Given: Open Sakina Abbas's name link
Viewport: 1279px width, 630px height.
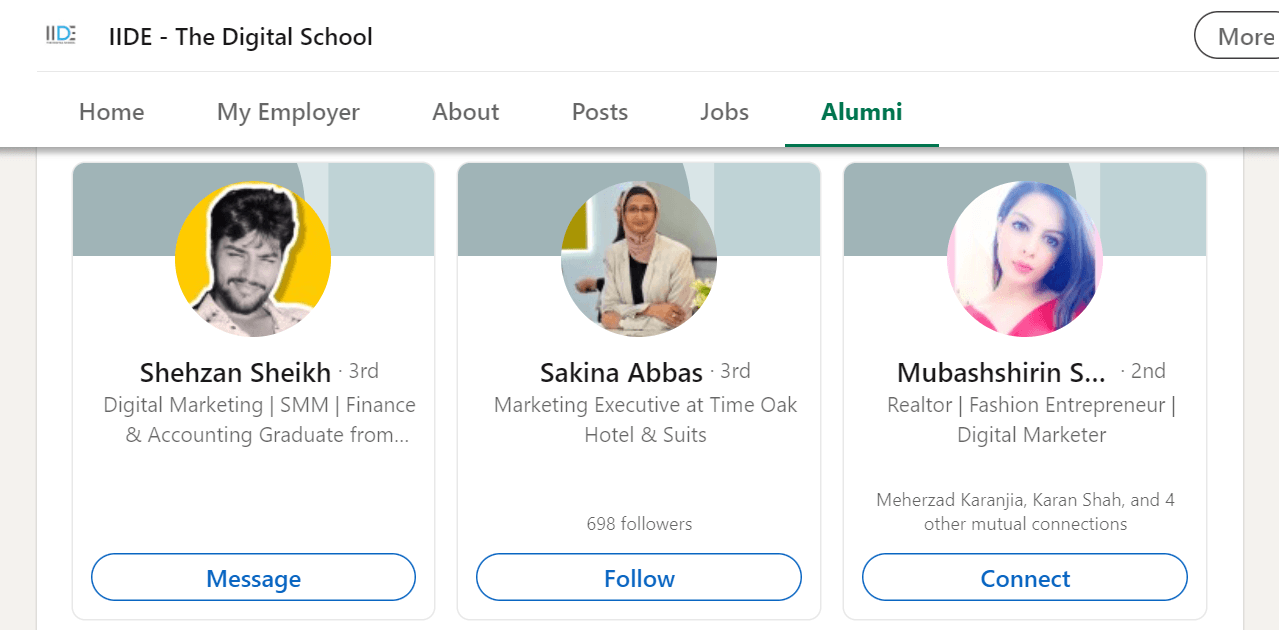Looking at the screenshot, I should point(620,371).
